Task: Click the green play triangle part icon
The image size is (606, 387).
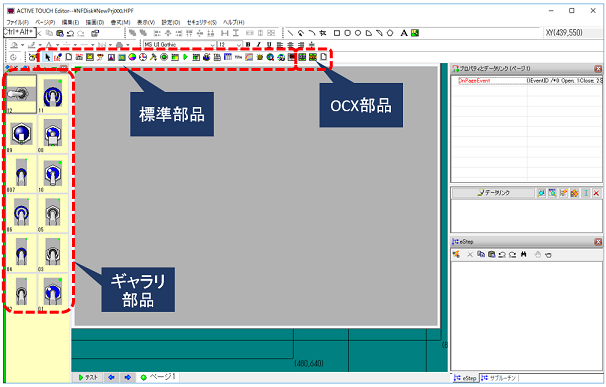Action: (x=186, y=57)
